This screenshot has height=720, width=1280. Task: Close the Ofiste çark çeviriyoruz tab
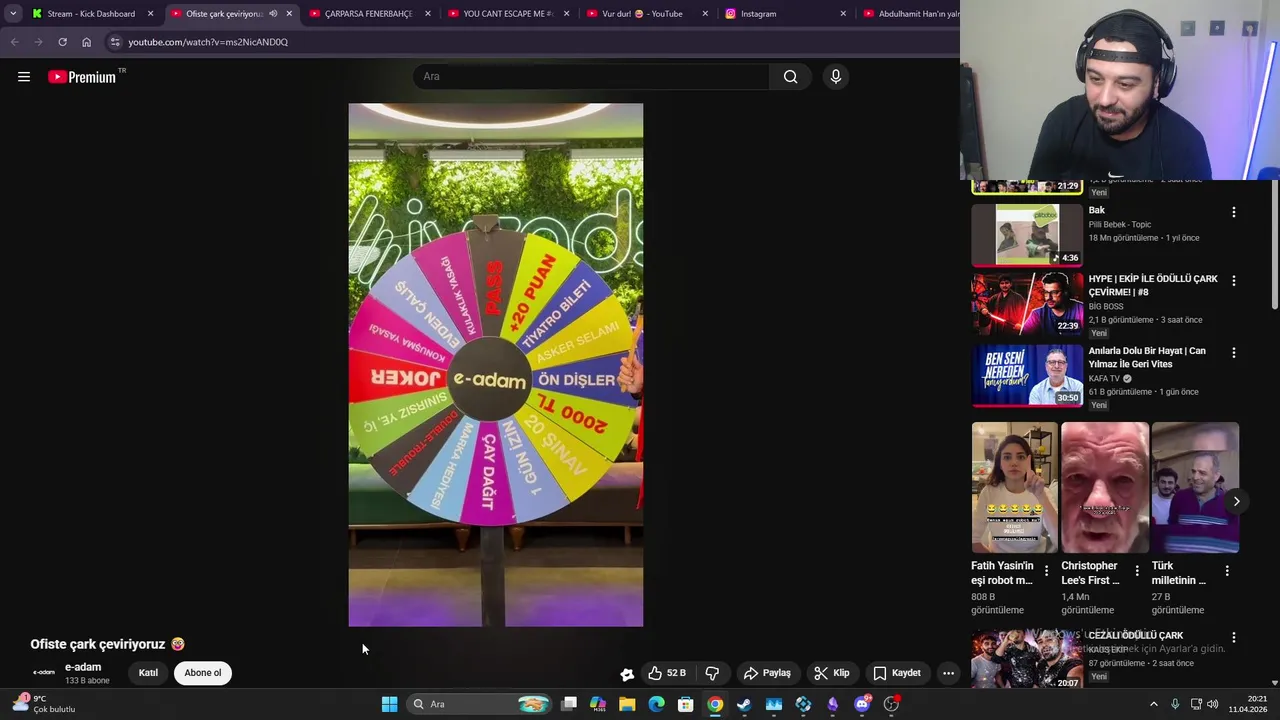coord(289,14)
